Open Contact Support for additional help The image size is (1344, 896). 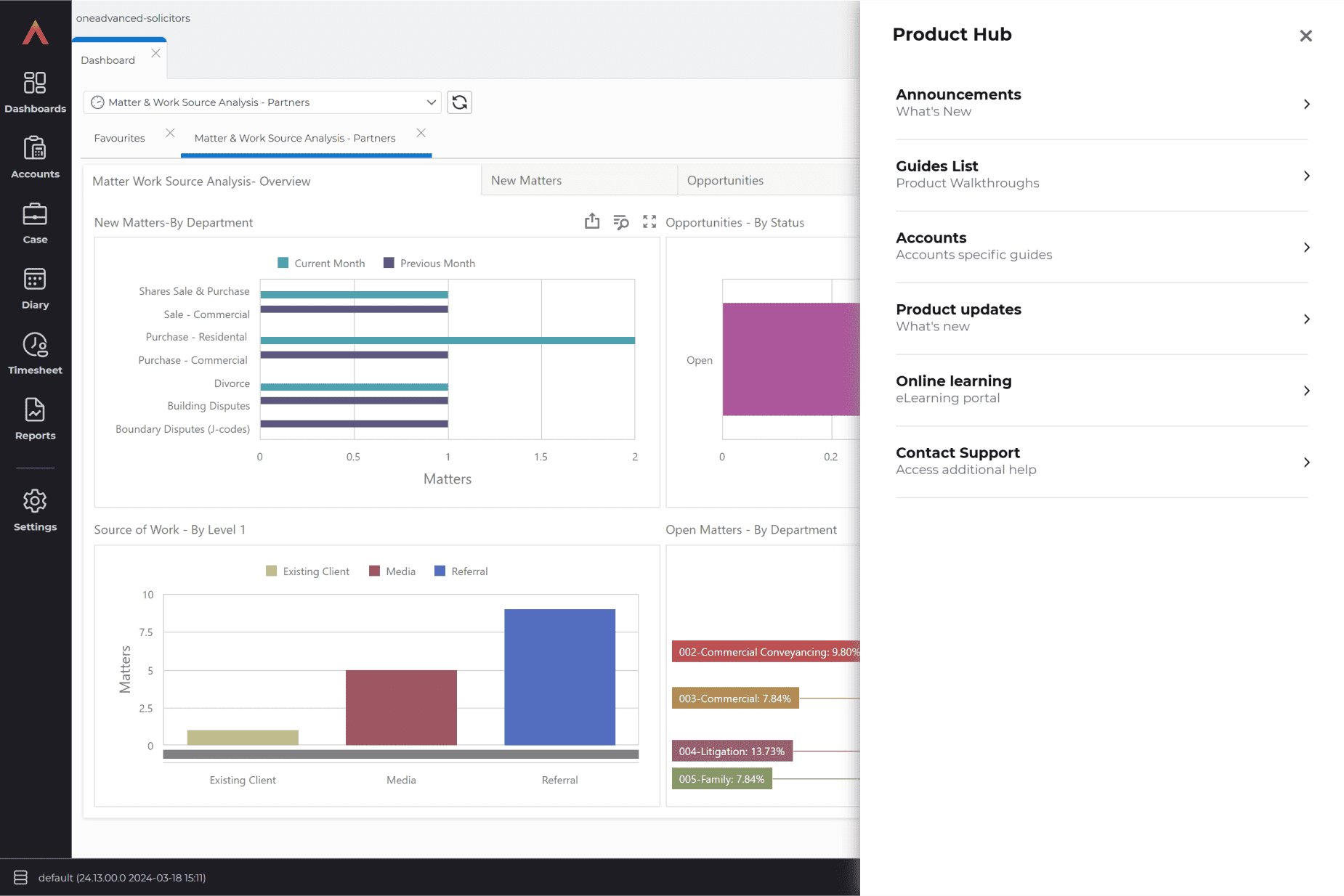[1101, 461]
